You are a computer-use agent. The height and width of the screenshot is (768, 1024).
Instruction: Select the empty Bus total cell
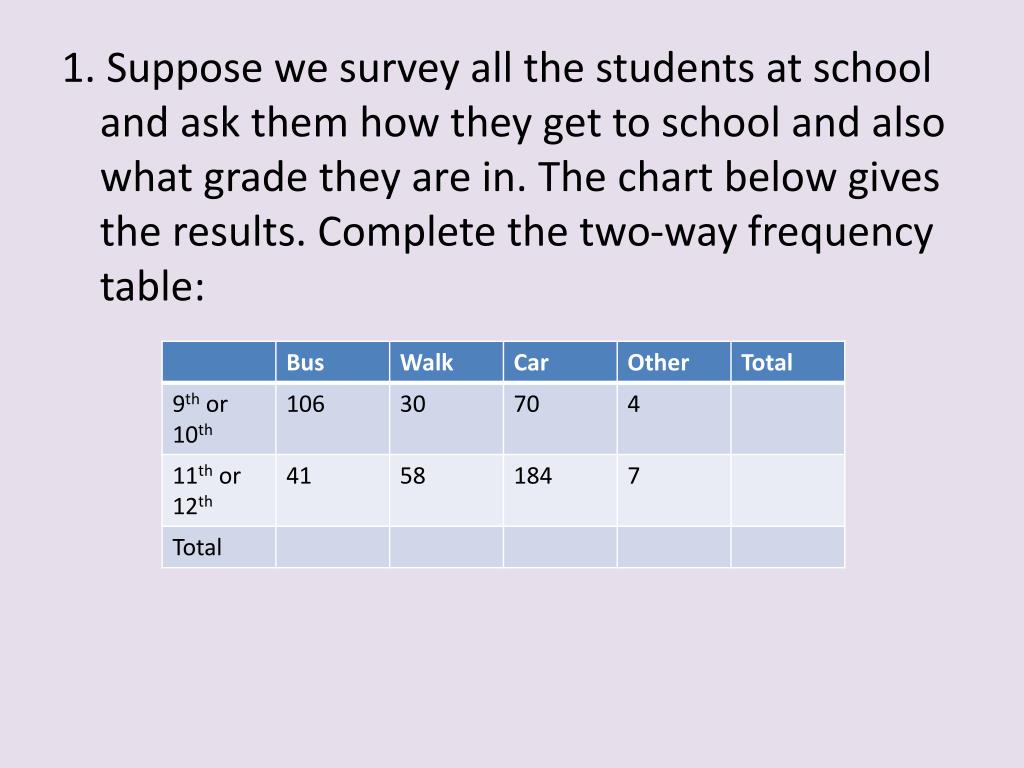pos(332,547)
